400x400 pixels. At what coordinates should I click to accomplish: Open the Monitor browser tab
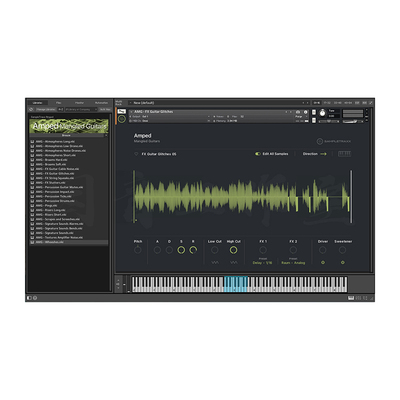tap(79, 103)
